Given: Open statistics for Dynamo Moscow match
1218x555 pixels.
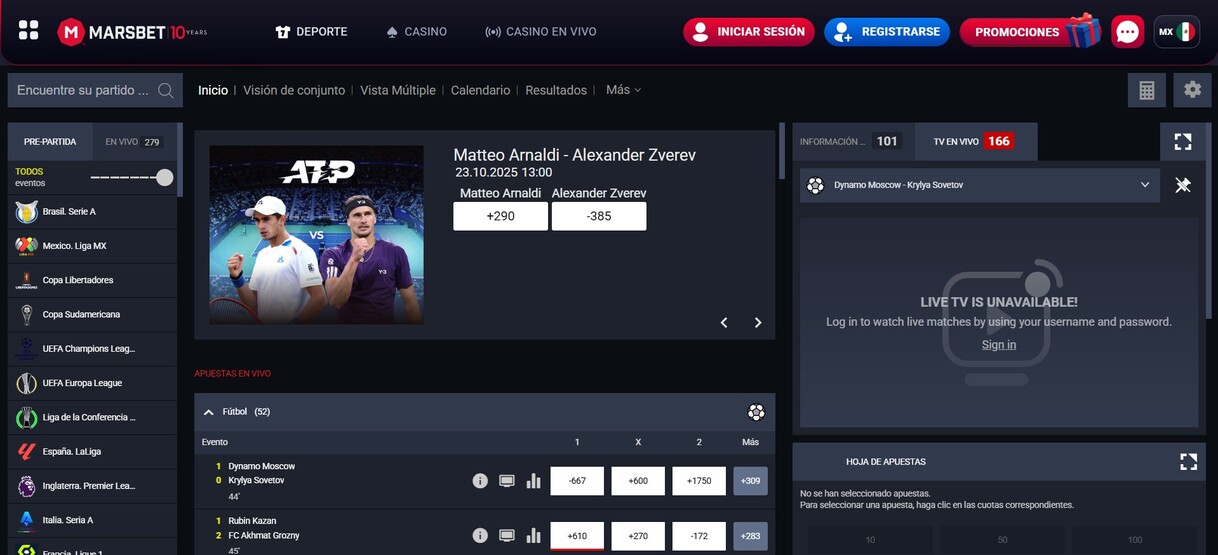Looking at the screenshot, I should (x=533, y=481).
